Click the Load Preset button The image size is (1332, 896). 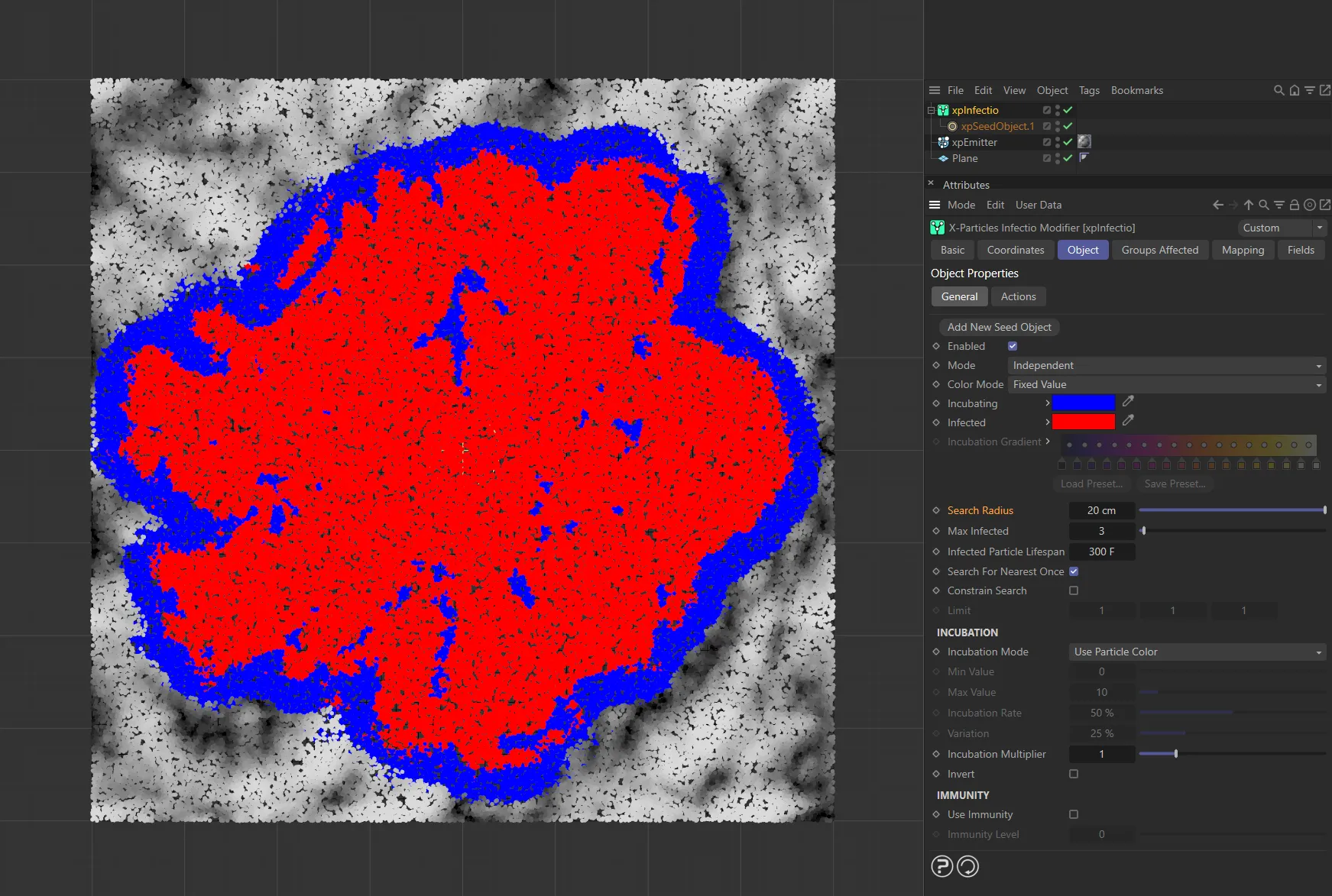pyautogui.click(x=1091, y=484)
